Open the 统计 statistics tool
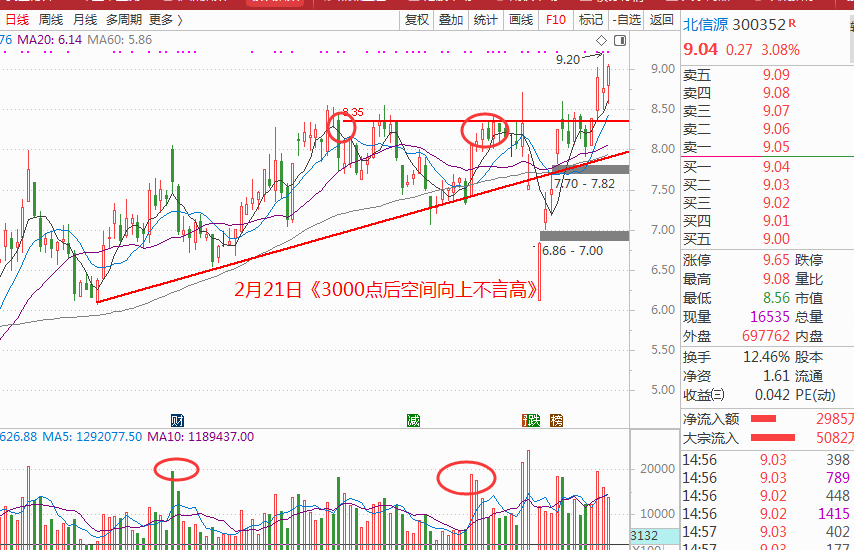Viewport: 854px width, 550px height. 485,20
